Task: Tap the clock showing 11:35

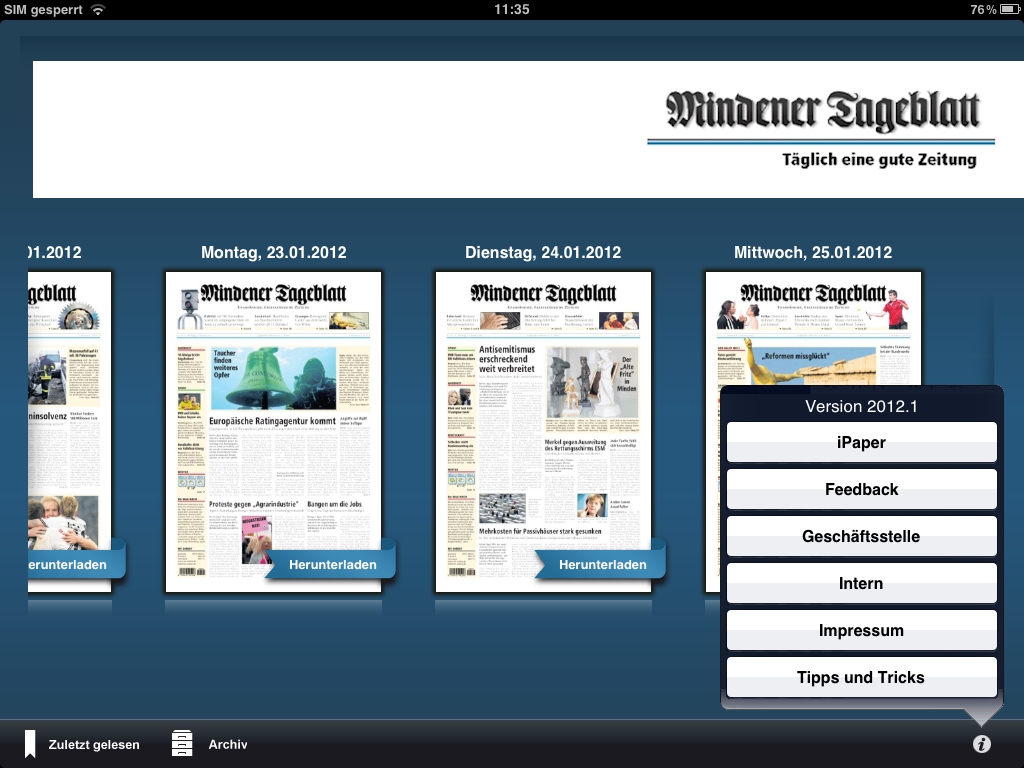Action: click(511, 10)
